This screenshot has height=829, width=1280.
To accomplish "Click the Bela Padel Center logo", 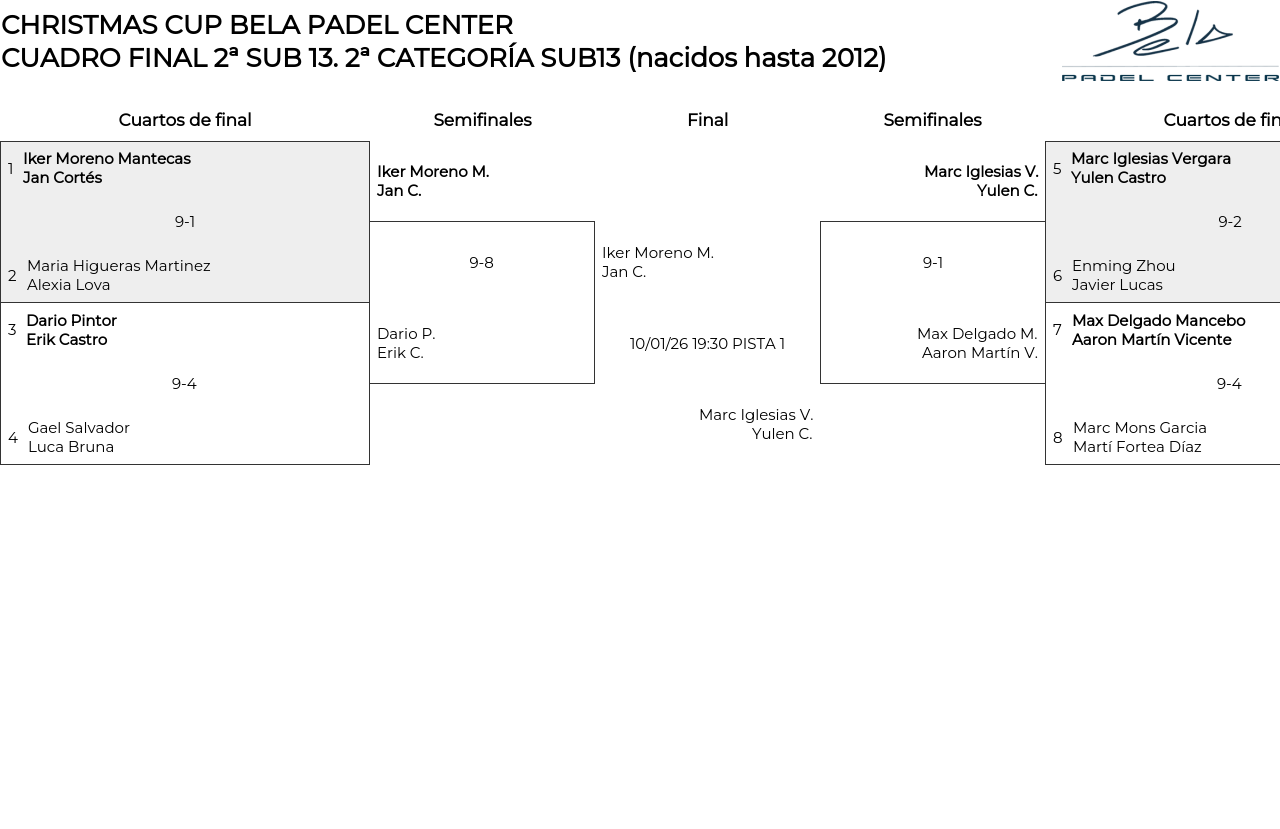I will 1169,42.
